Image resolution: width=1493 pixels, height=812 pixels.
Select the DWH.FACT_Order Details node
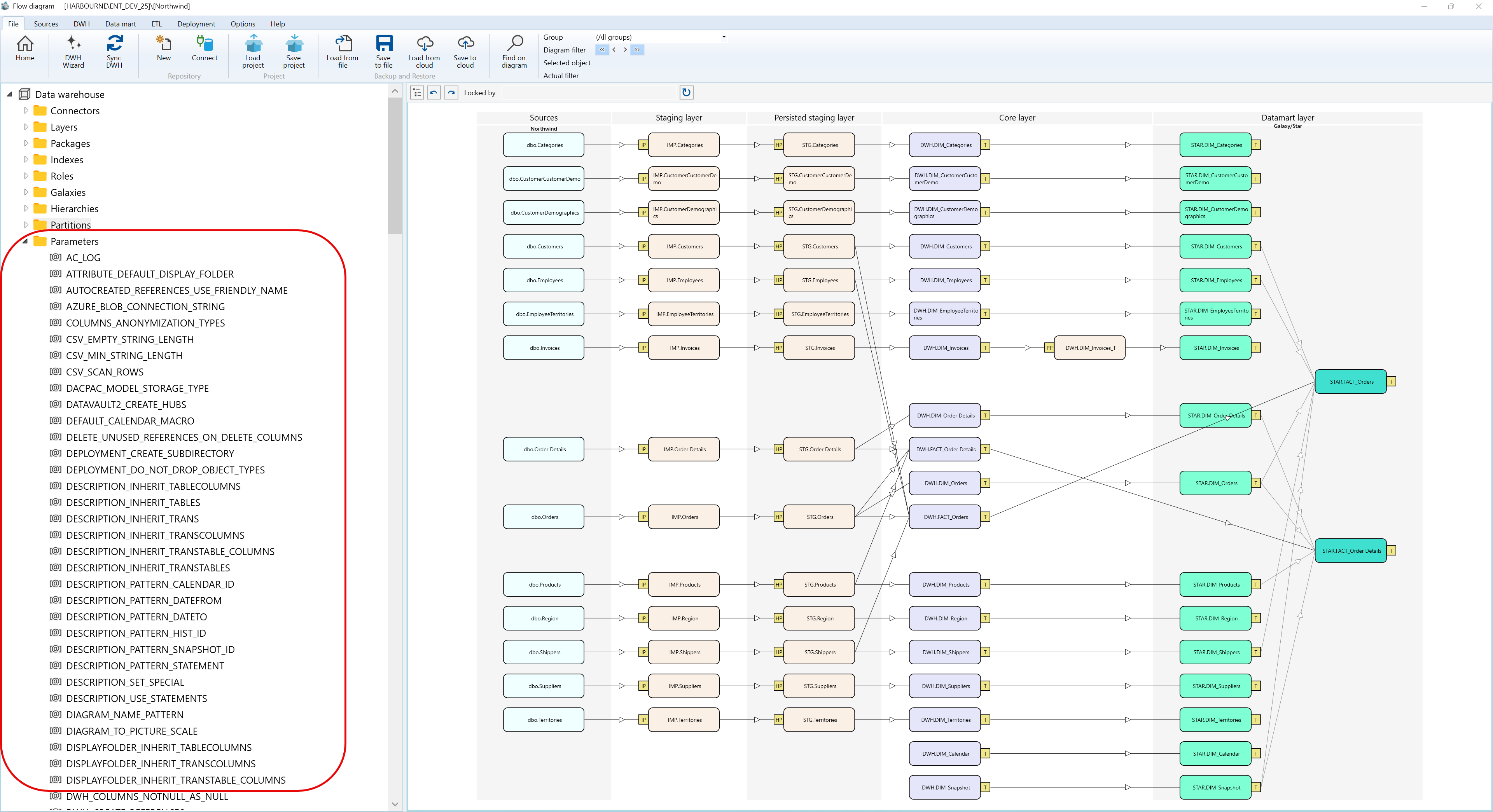click(945, 449)
